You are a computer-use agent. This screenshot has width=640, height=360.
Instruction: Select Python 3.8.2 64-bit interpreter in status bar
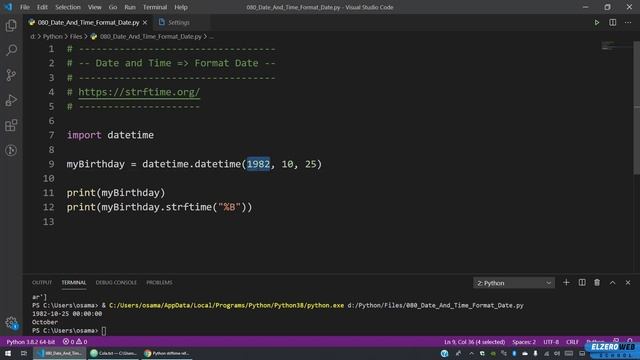[31, 342]
